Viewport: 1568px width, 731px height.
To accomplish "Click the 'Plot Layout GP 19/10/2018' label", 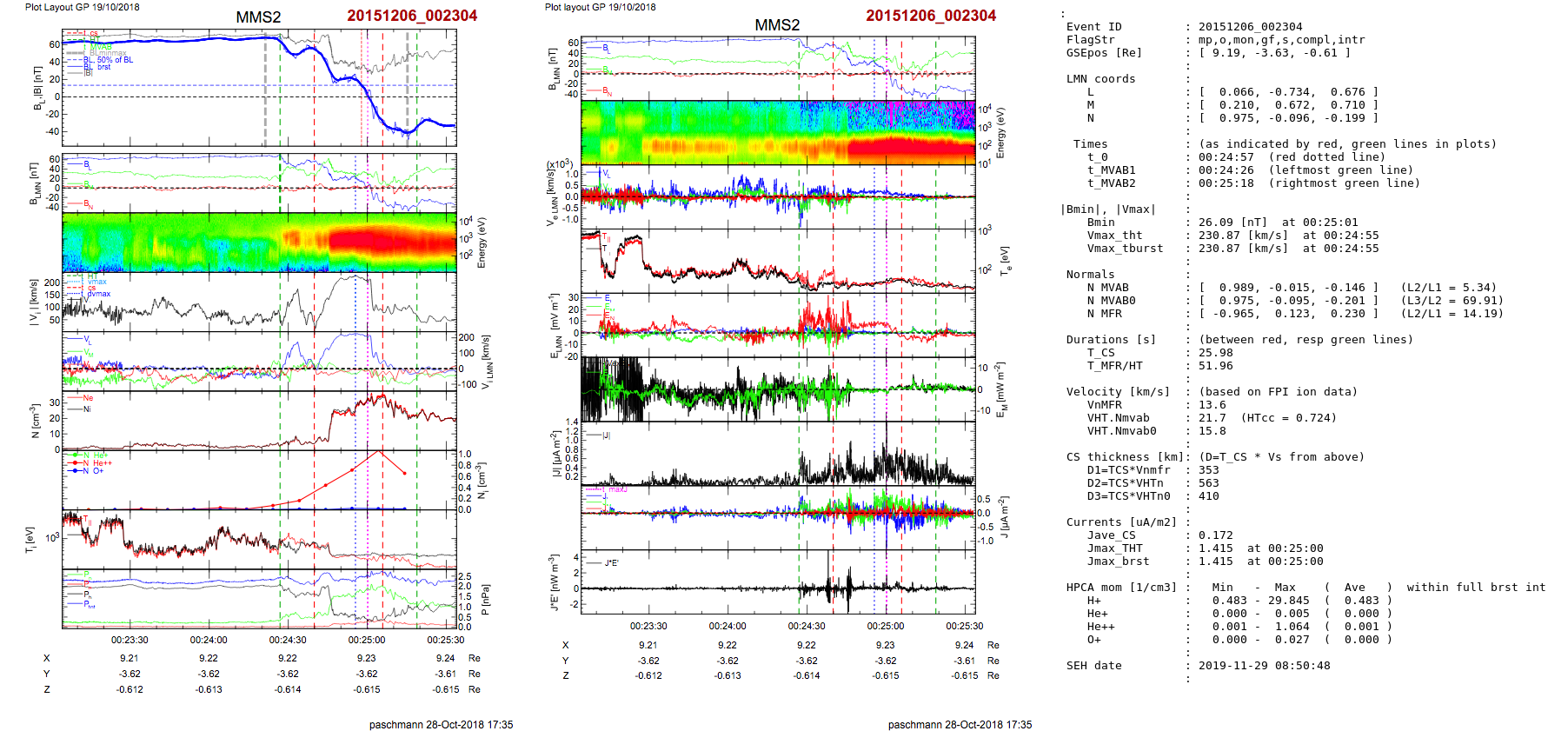I will tap(82, 7).
